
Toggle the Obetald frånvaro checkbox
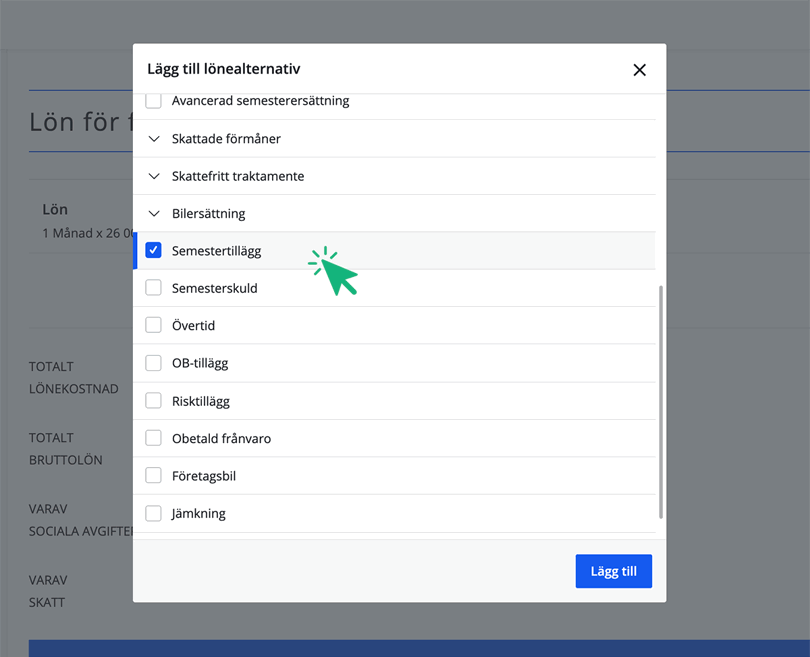(x=154, y=438)
